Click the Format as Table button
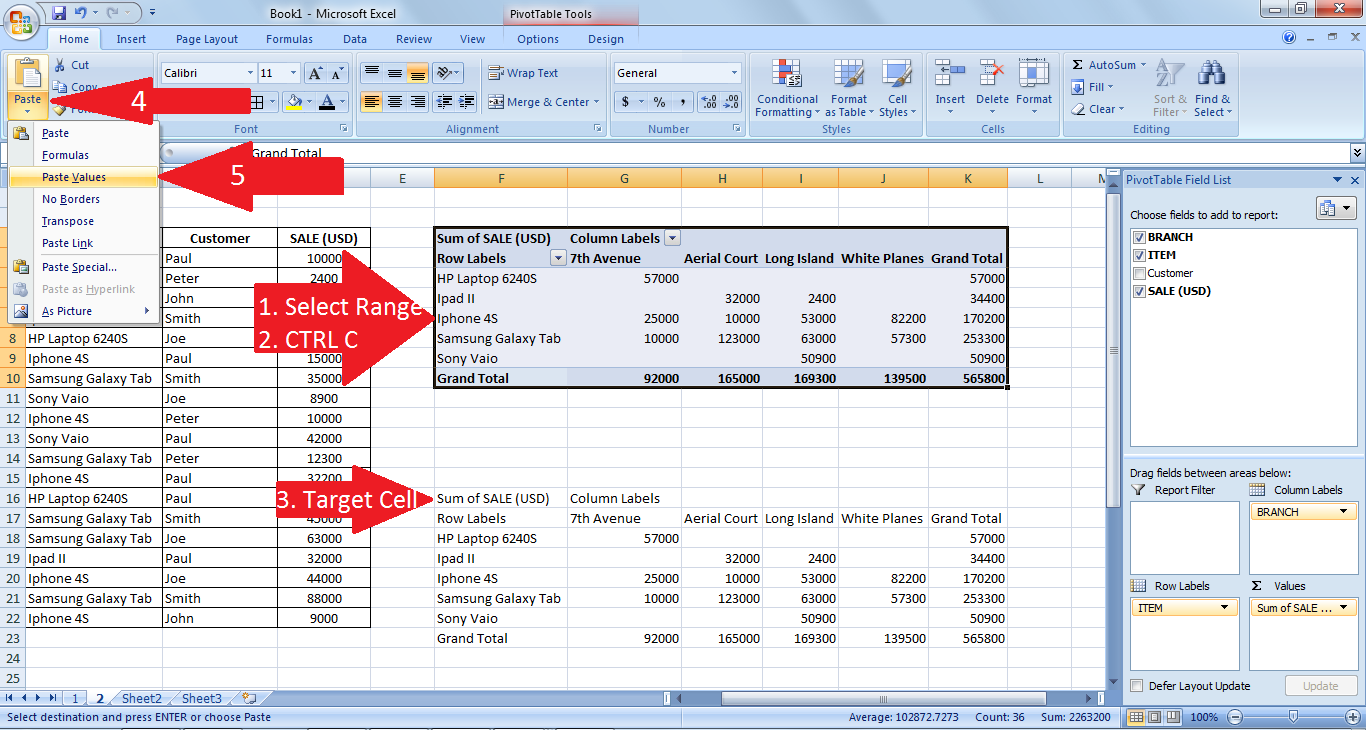Screen dimensions: 1367x730 tap(849, 88)
